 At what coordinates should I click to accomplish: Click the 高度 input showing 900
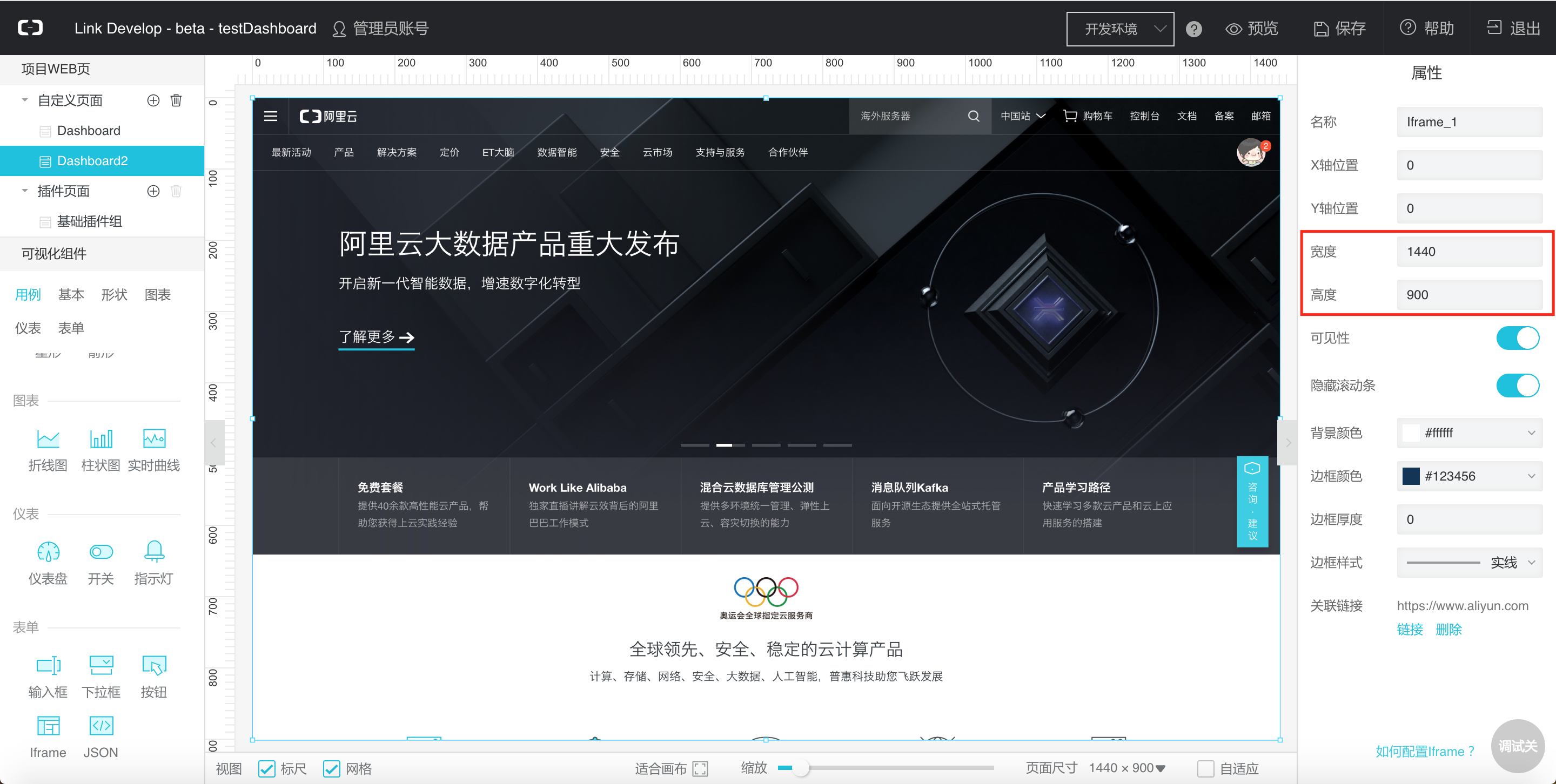click(x=1470, y=294)
